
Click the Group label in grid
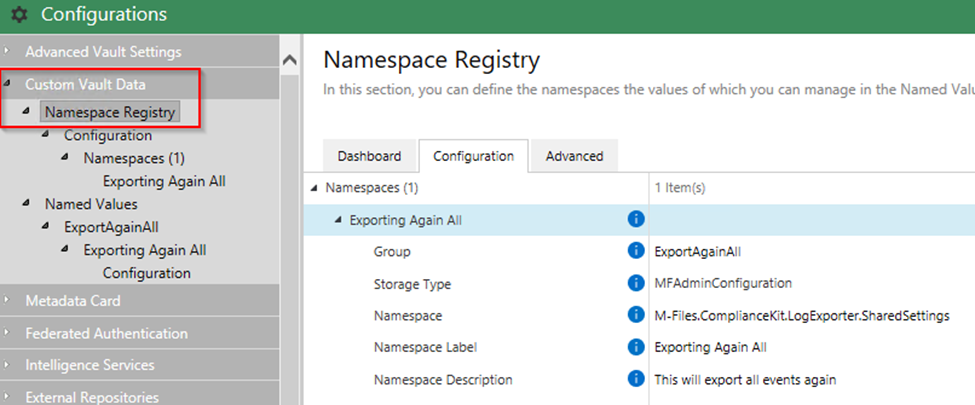coord(392,251)
